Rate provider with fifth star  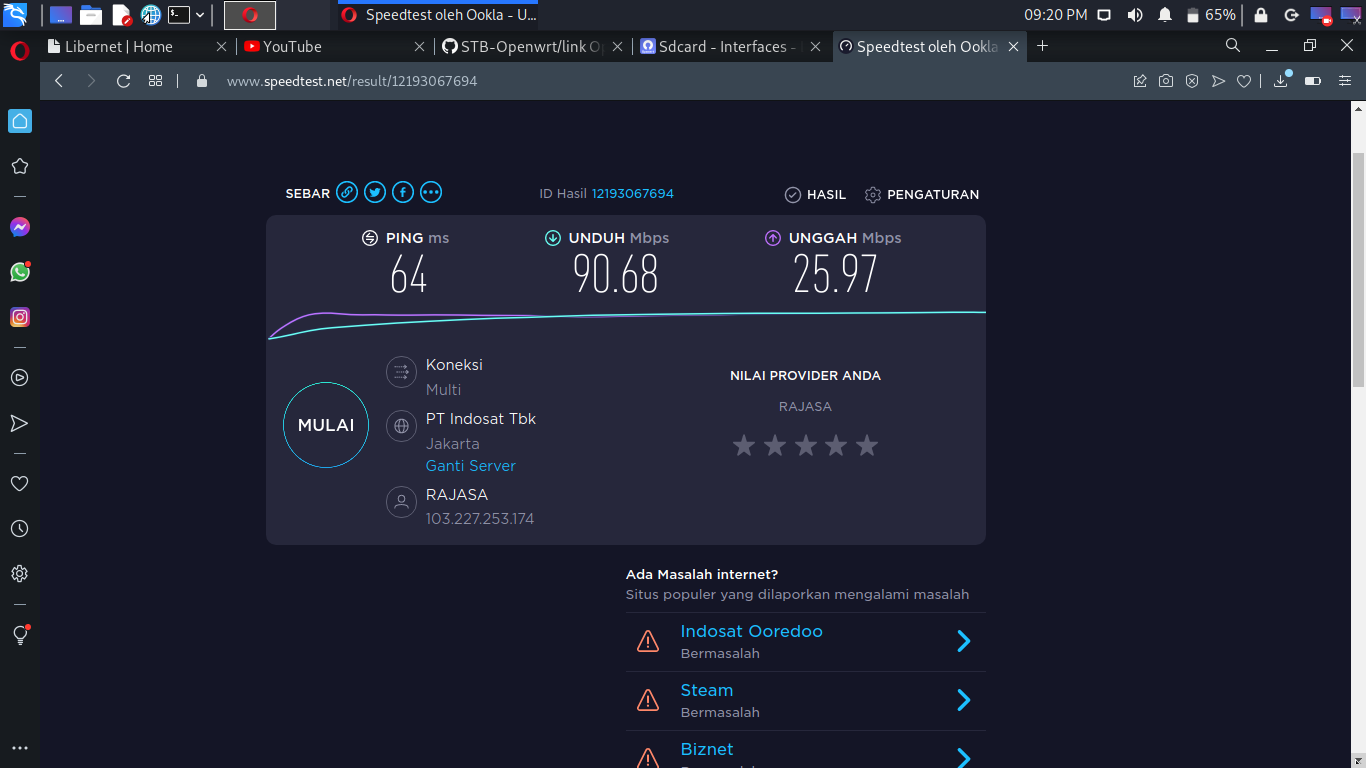867,445
